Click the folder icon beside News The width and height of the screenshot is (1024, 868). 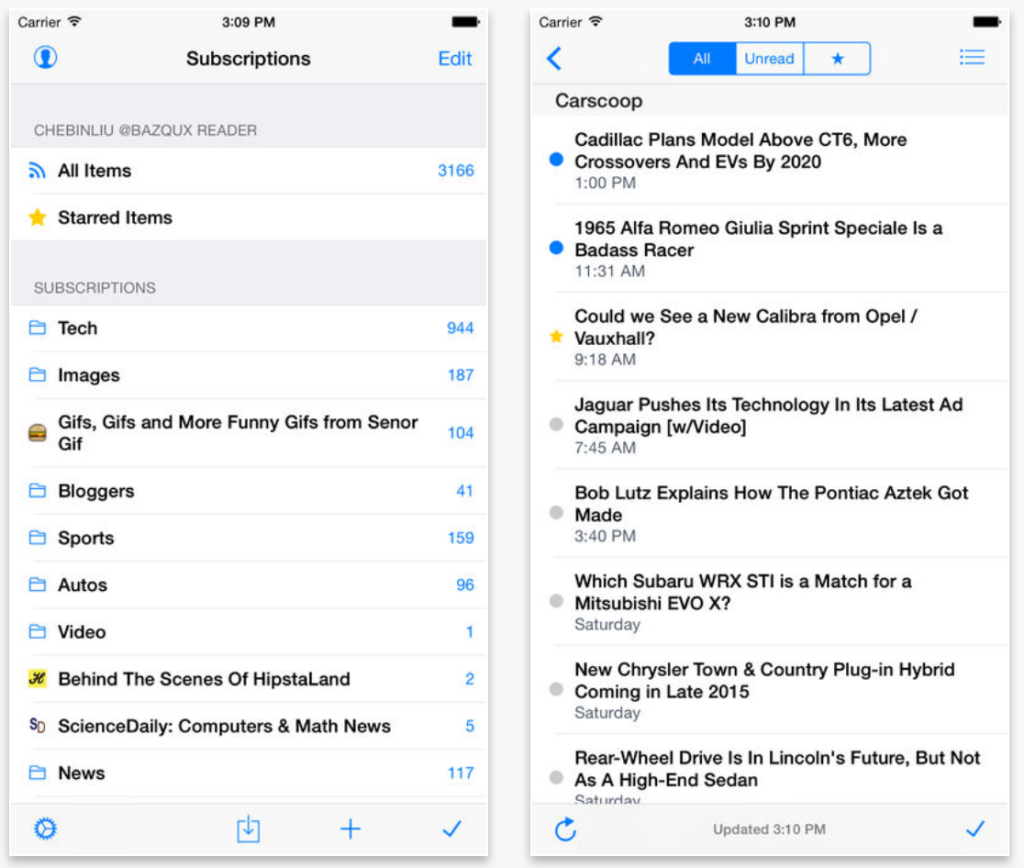coord(37,772)
